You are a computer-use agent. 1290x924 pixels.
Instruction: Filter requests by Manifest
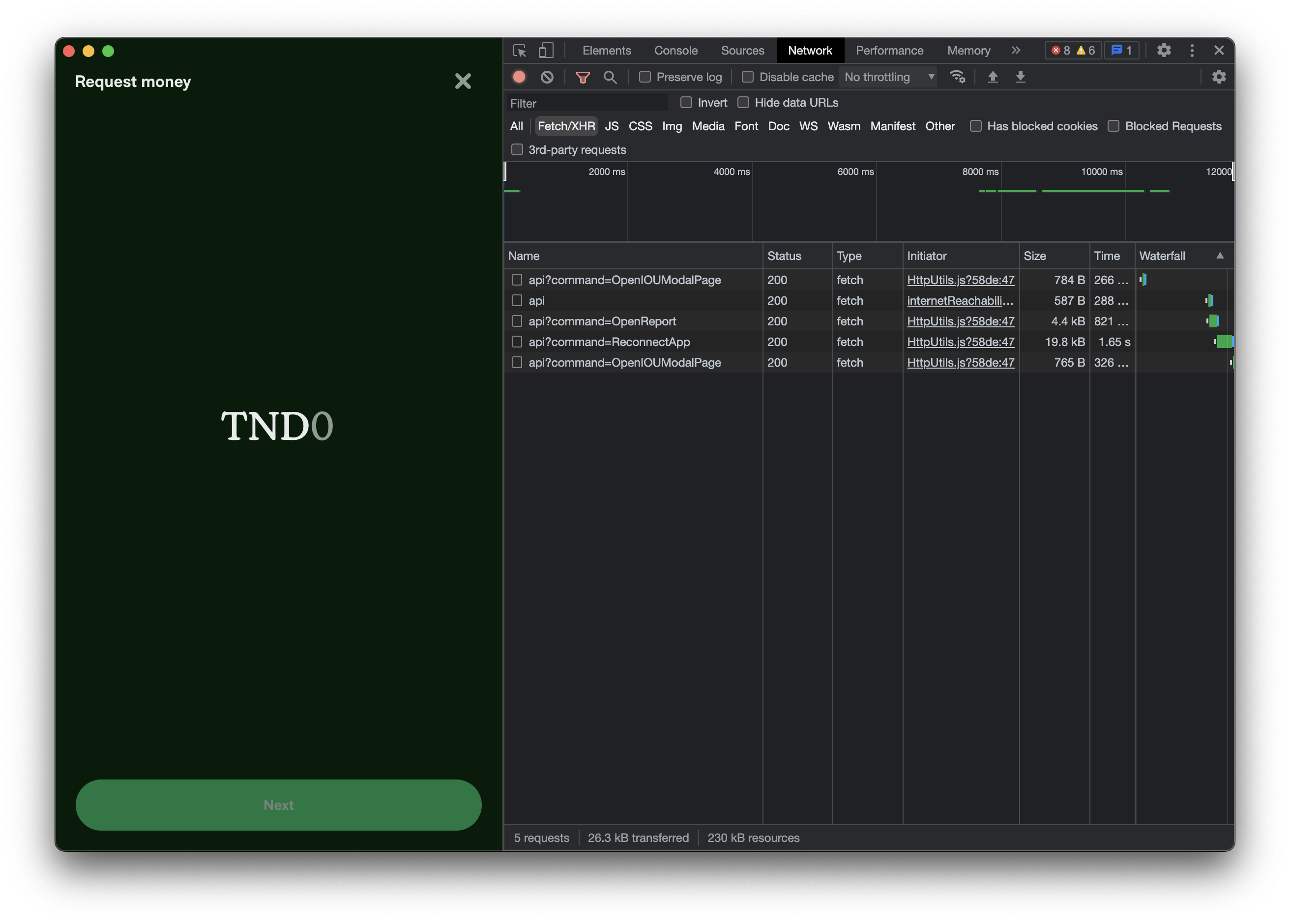tap(892, 126)
